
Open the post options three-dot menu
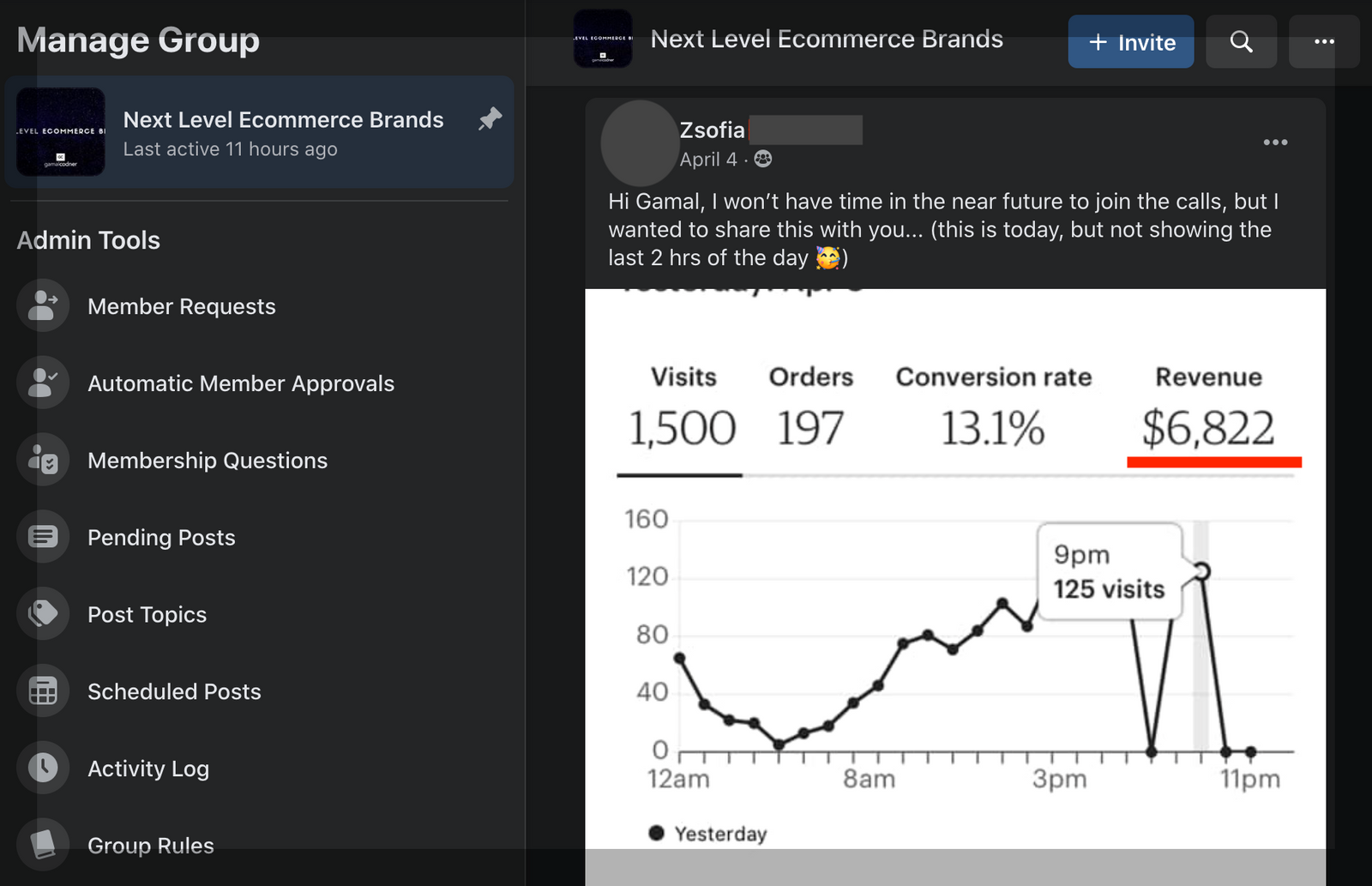tap(1275, 142)
